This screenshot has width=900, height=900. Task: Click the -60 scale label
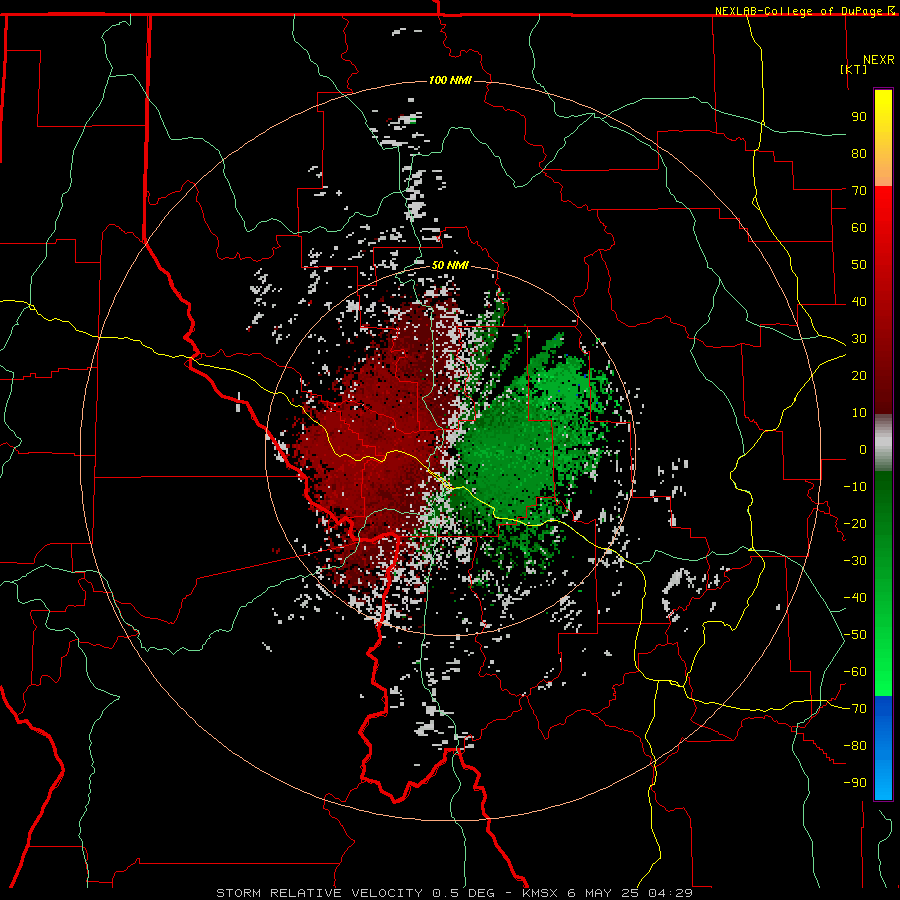(855, 672)
